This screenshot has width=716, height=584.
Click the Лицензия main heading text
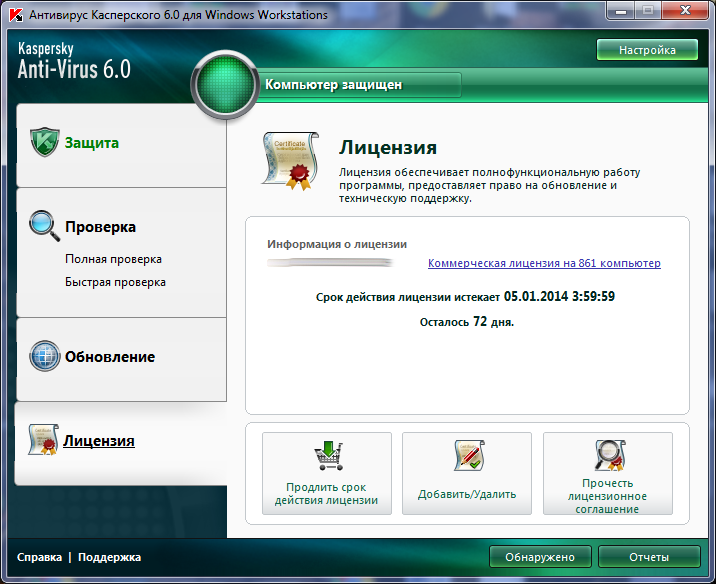(x=388, y=147)
